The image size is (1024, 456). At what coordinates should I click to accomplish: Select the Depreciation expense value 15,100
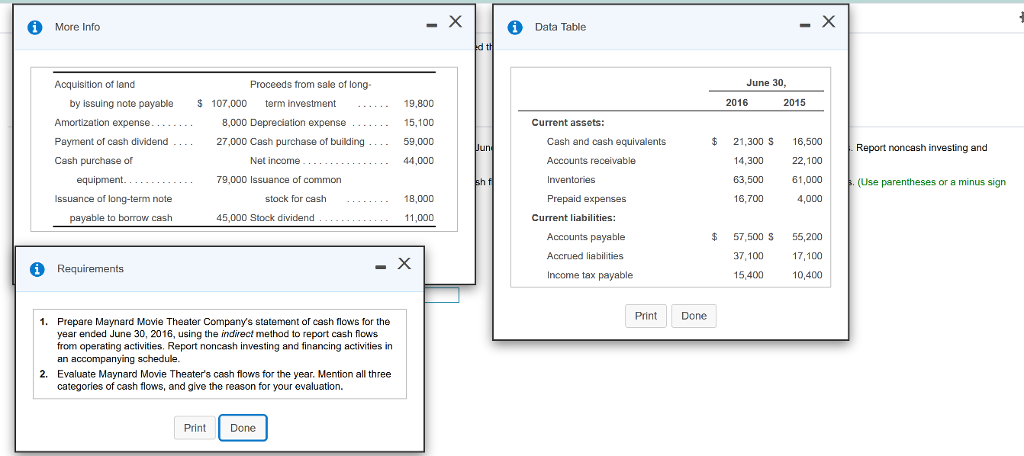point(419,123)
